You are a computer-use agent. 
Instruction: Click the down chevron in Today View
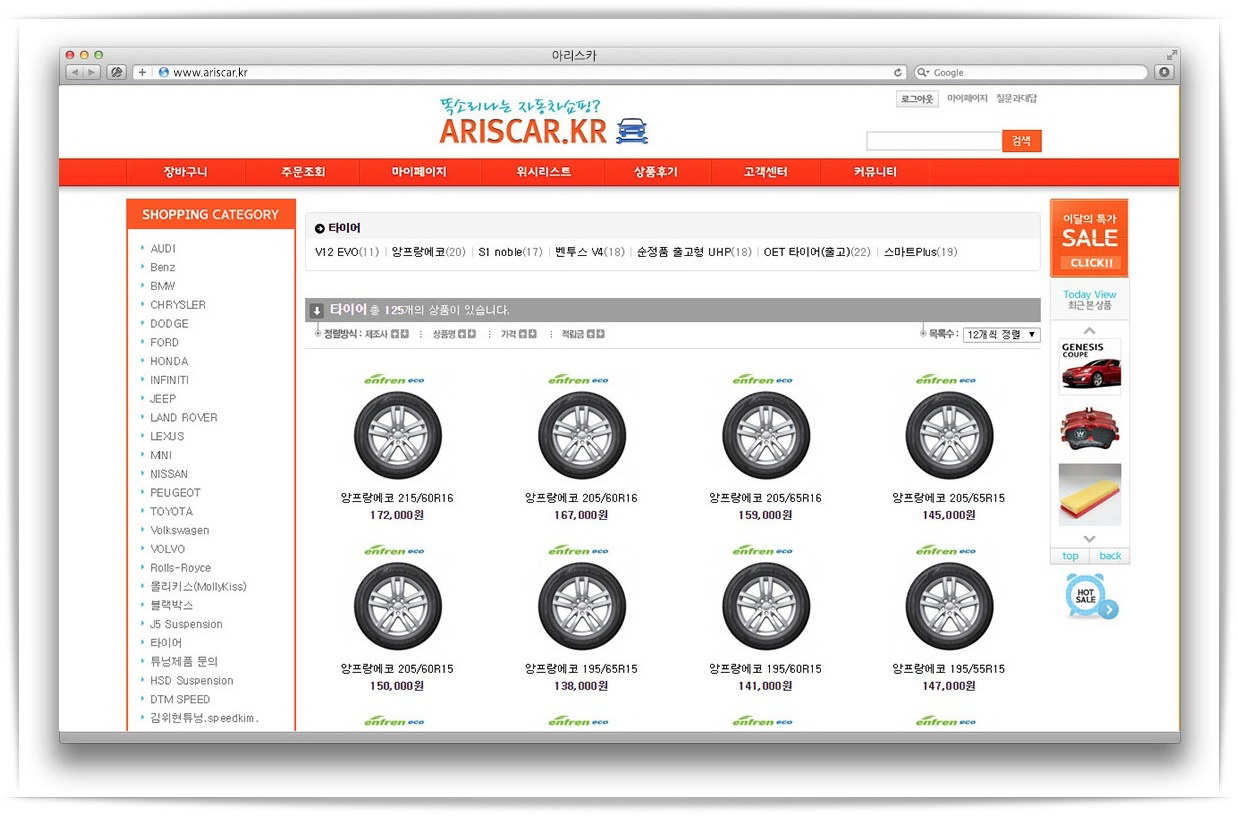[x=1090, y=538]
